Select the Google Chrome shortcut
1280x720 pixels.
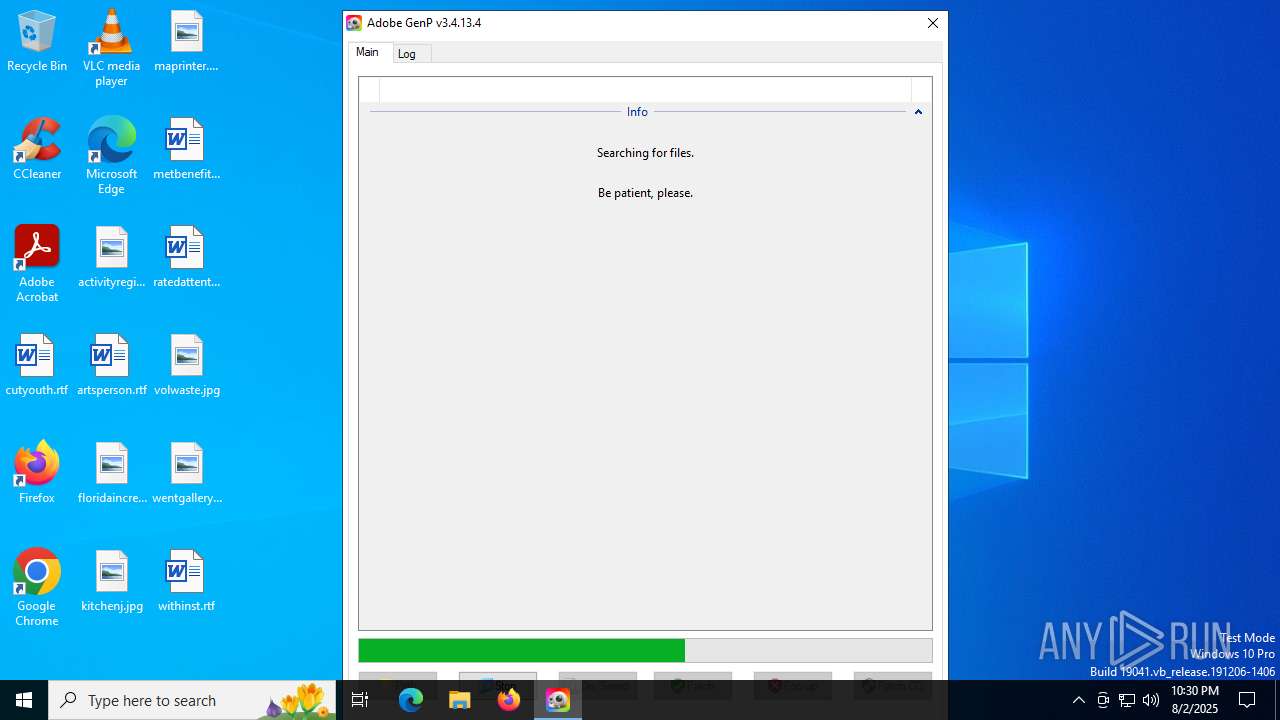tap(37, 588)
